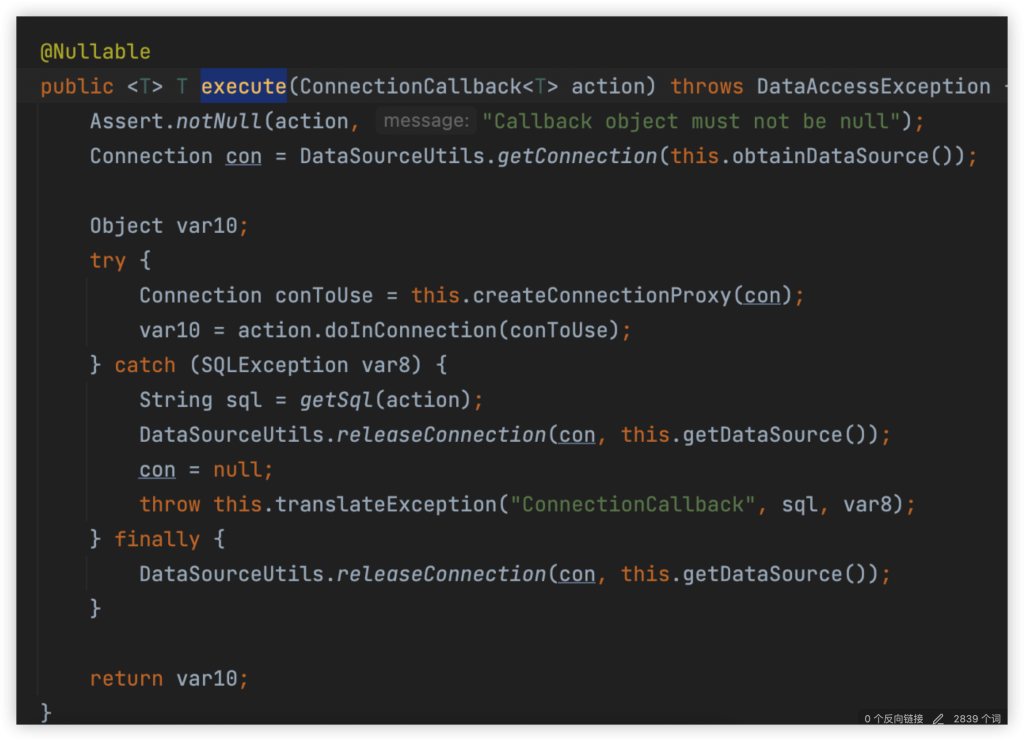Open the 0 个反向链接 backlinks indicator
The width and height of the screenshot is (1024, 741).
tap(894, 719)
